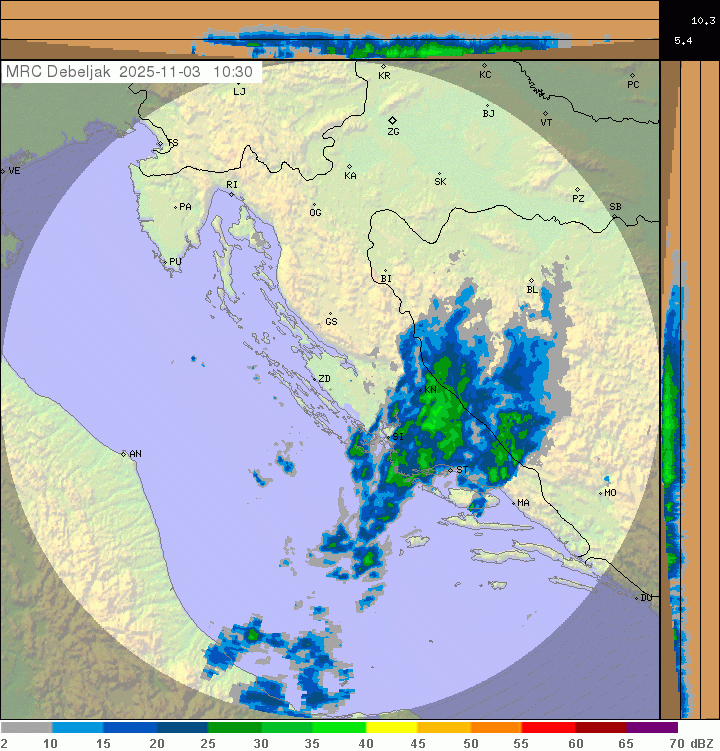Pick the gray 2–10 dBZ legend color
The image size is (720, 751).
[26, 728]
